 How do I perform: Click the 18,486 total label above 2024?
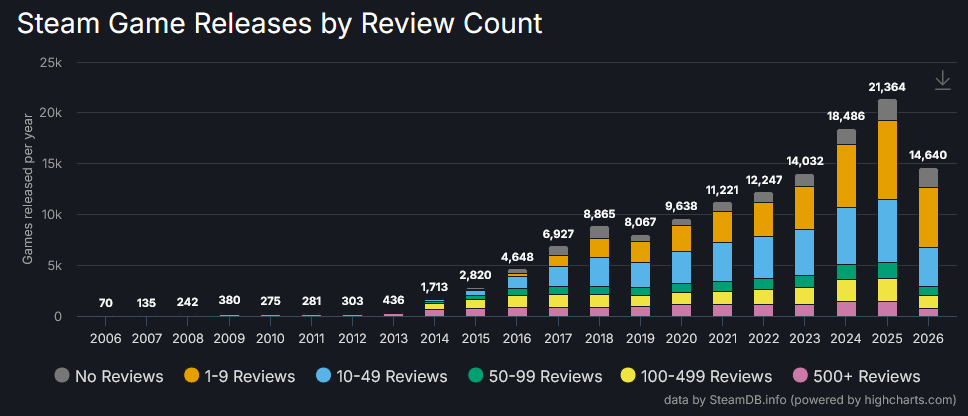click(x=846, y=116)
